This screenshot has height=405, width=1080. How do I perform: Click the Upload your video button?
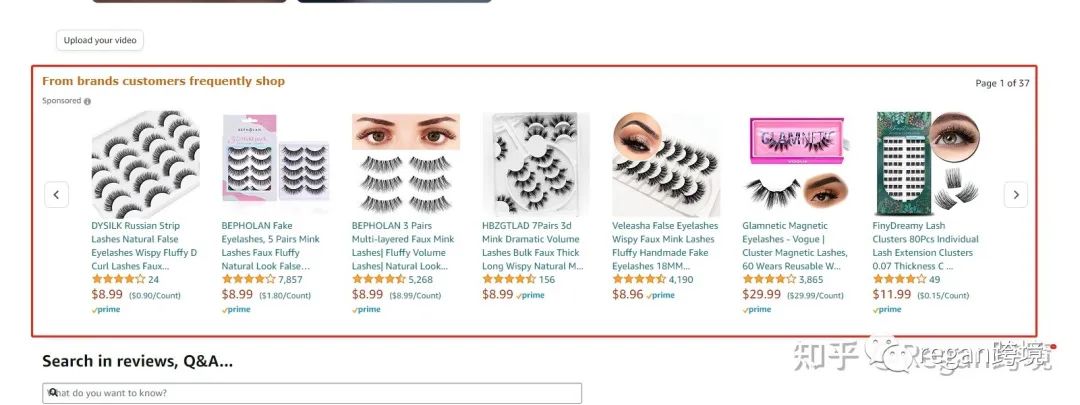(x=100, y=41)
